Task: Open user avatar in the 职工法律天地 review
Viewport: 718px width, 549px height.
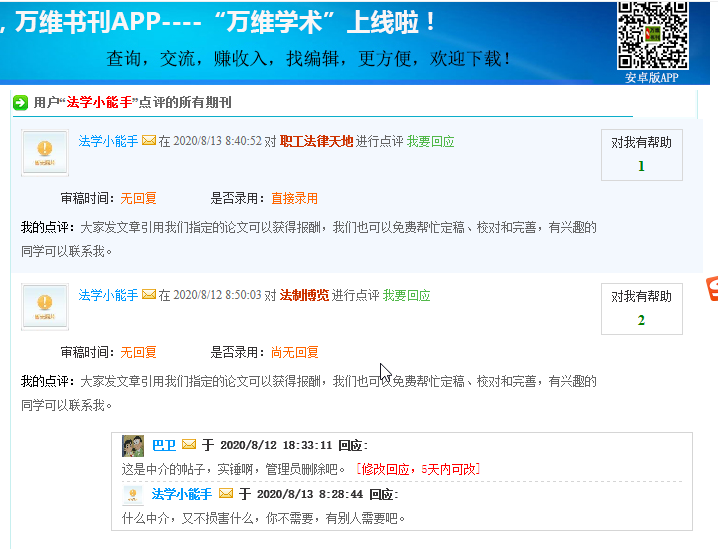Action: click(x=45, y=153)
